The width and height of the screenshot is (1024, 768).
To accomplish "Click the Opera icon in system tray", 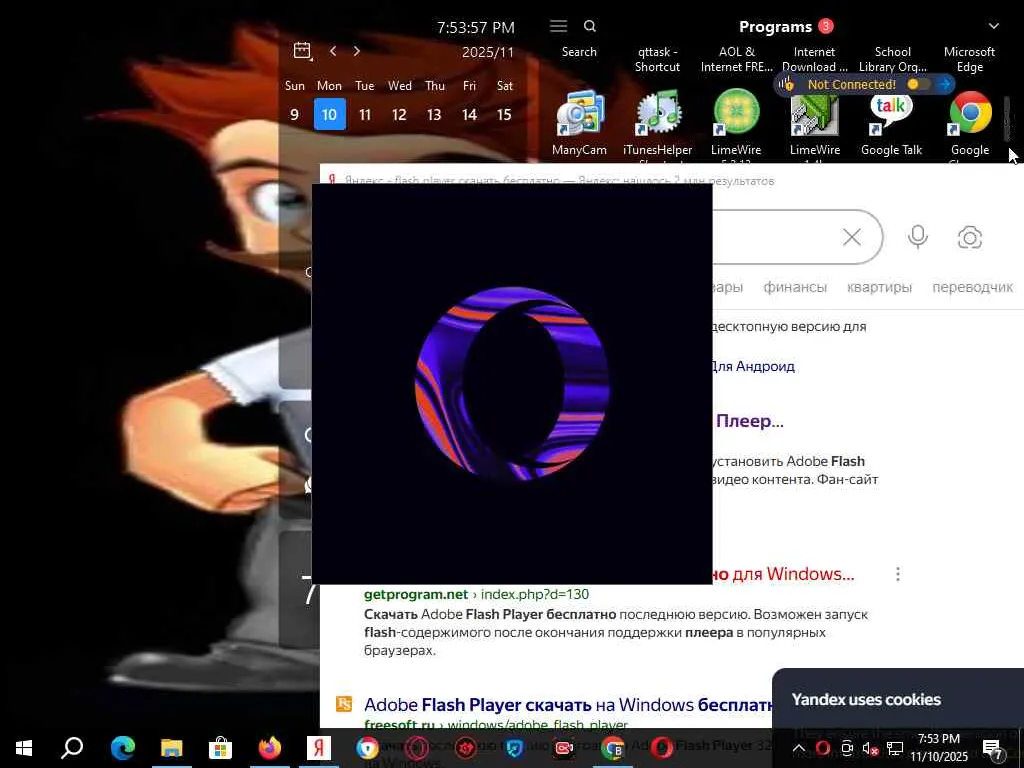I will [823, 748].
